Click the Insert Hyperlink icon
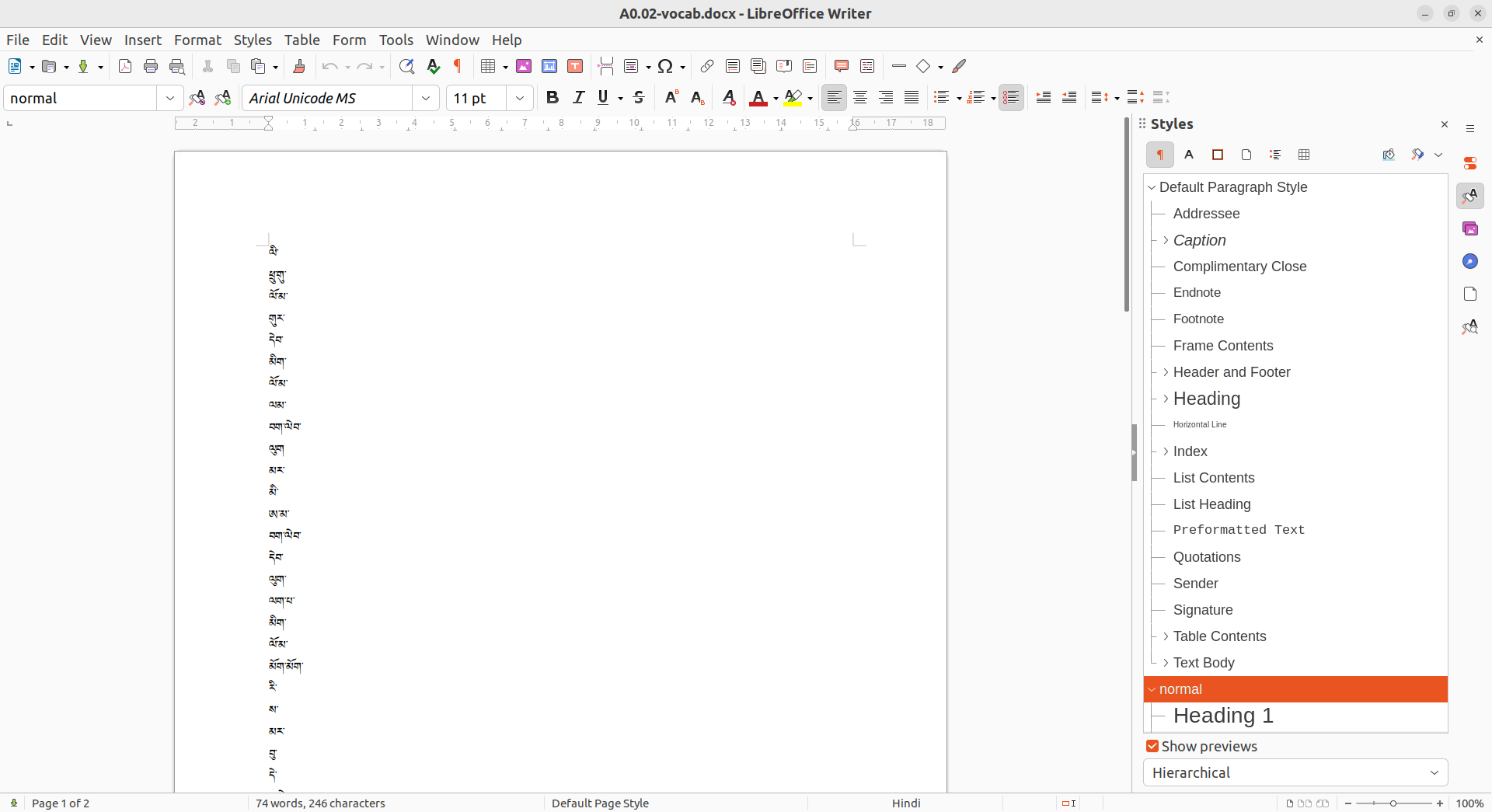 pos(707,66)
